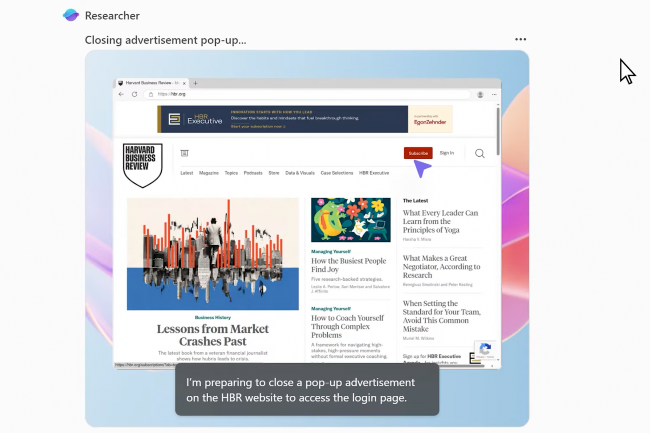Open the three-dot more options menu
This screenshot has height=433, width=650.
click(x=520, y=40)
